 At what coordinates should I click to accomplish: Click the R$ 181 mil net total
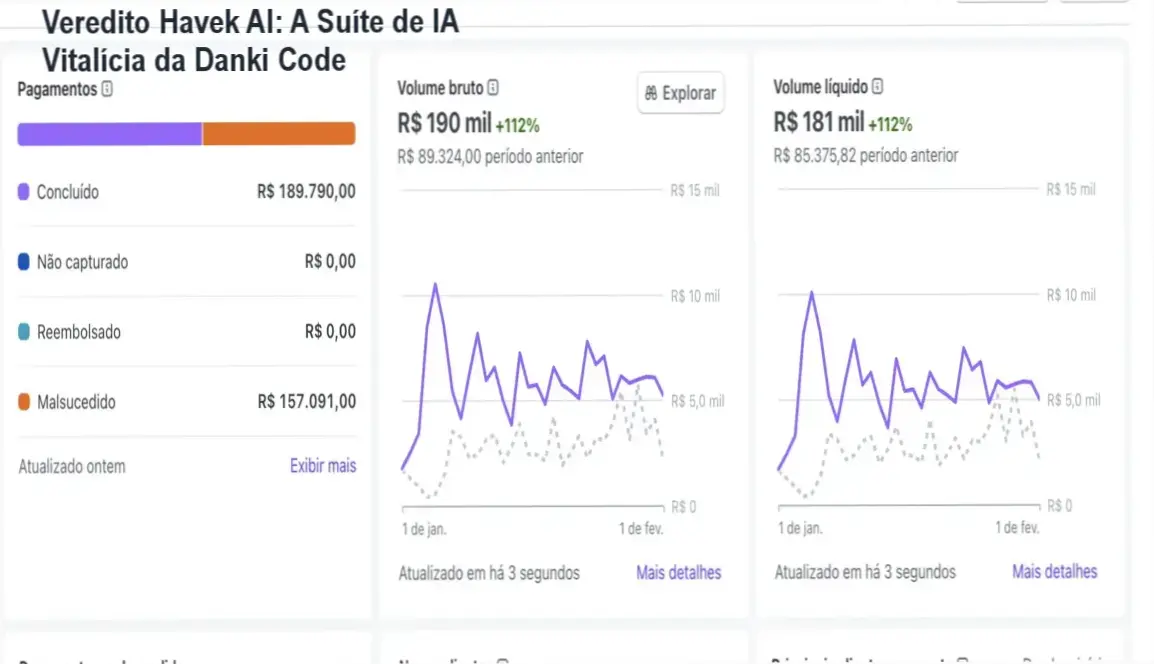click(x=819, y=121)
